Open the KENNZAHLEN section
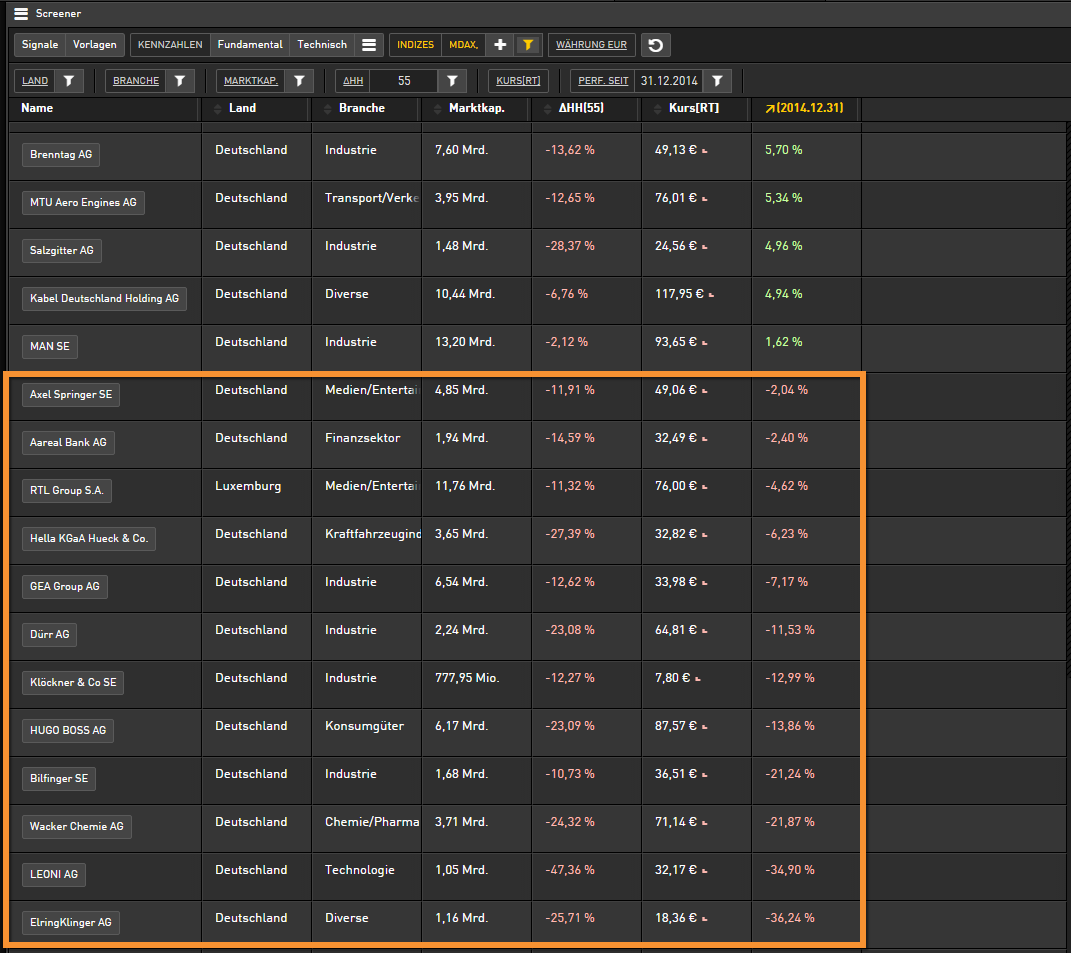This screenshot has width=1071, height=953. tap(170, 45)
